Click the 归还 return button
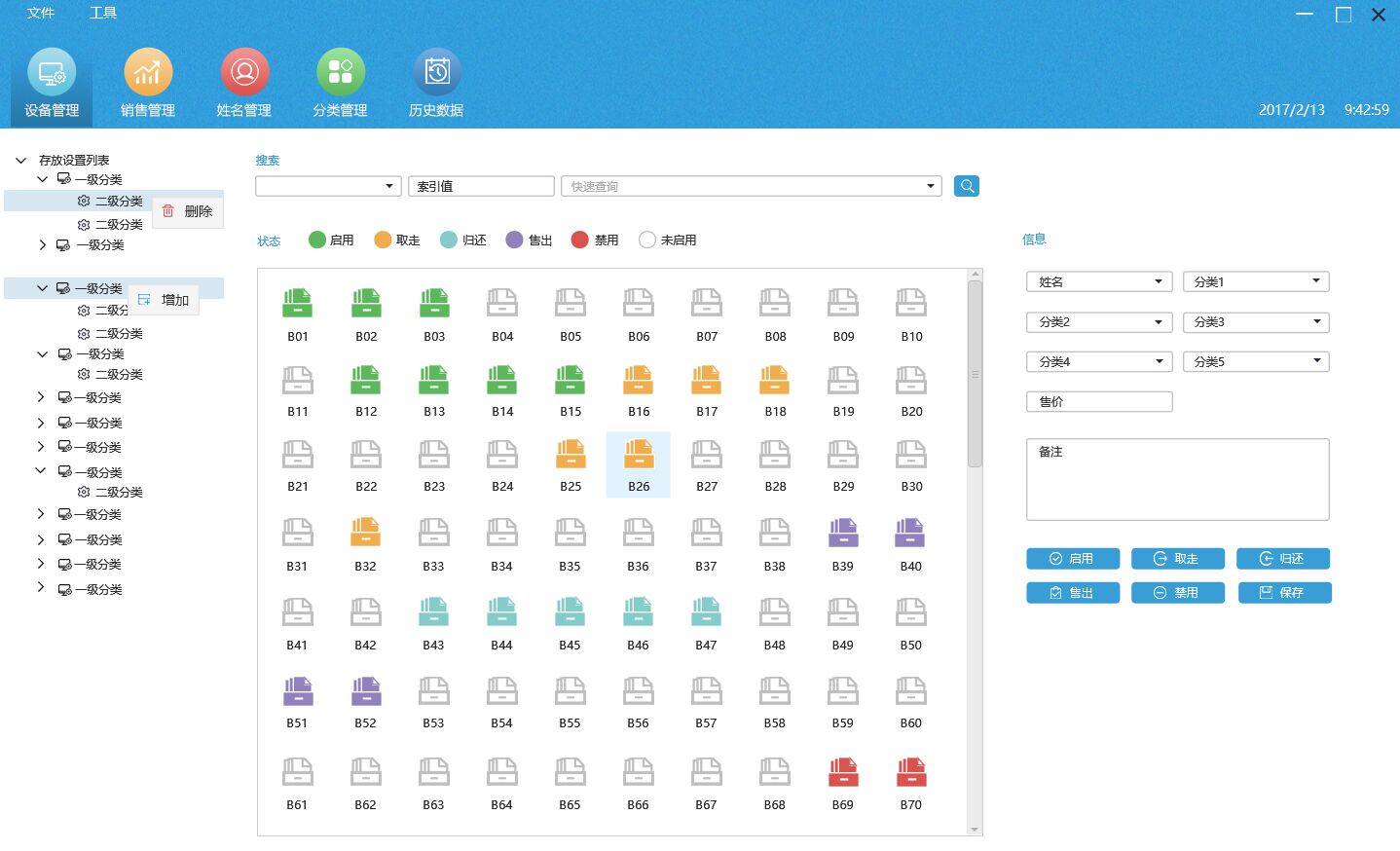This screenshot has width=1400, height=851. point(1283,558)
